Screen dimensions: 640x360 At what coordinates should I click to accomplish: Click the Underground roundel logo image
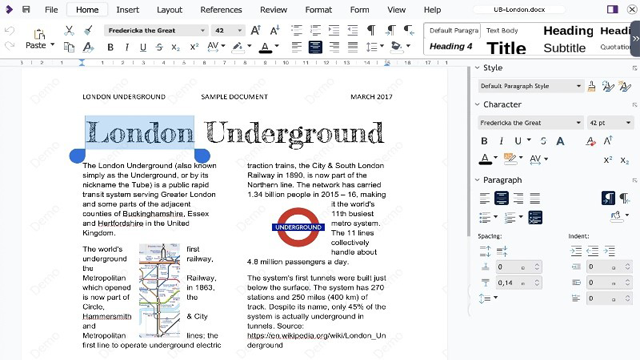[x=298, y=227]
